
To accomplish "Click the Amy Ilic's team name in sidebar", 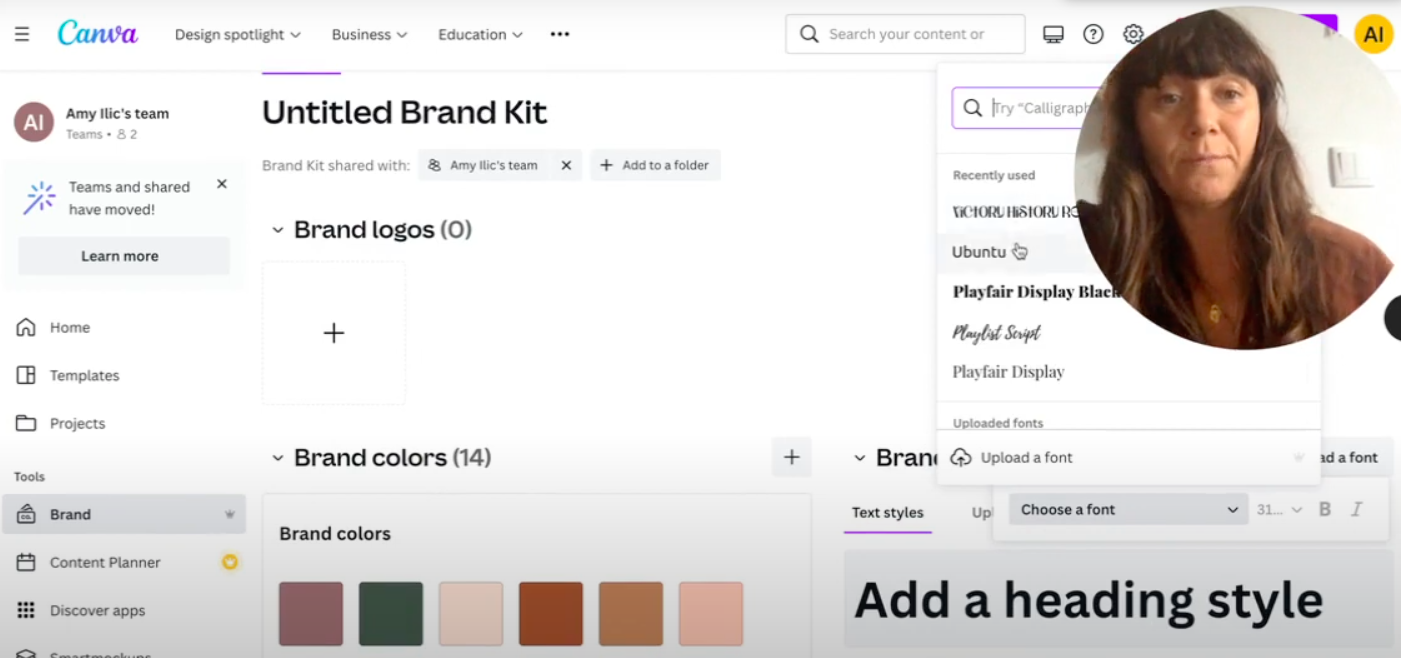I will click(117, 113).
